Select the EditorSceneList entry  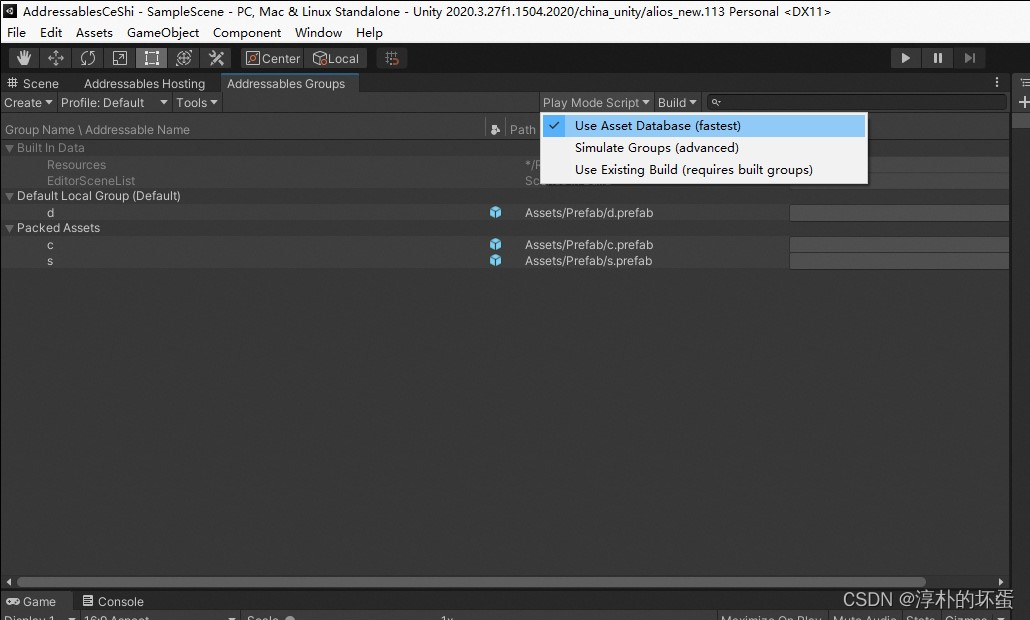coord(91,181)
